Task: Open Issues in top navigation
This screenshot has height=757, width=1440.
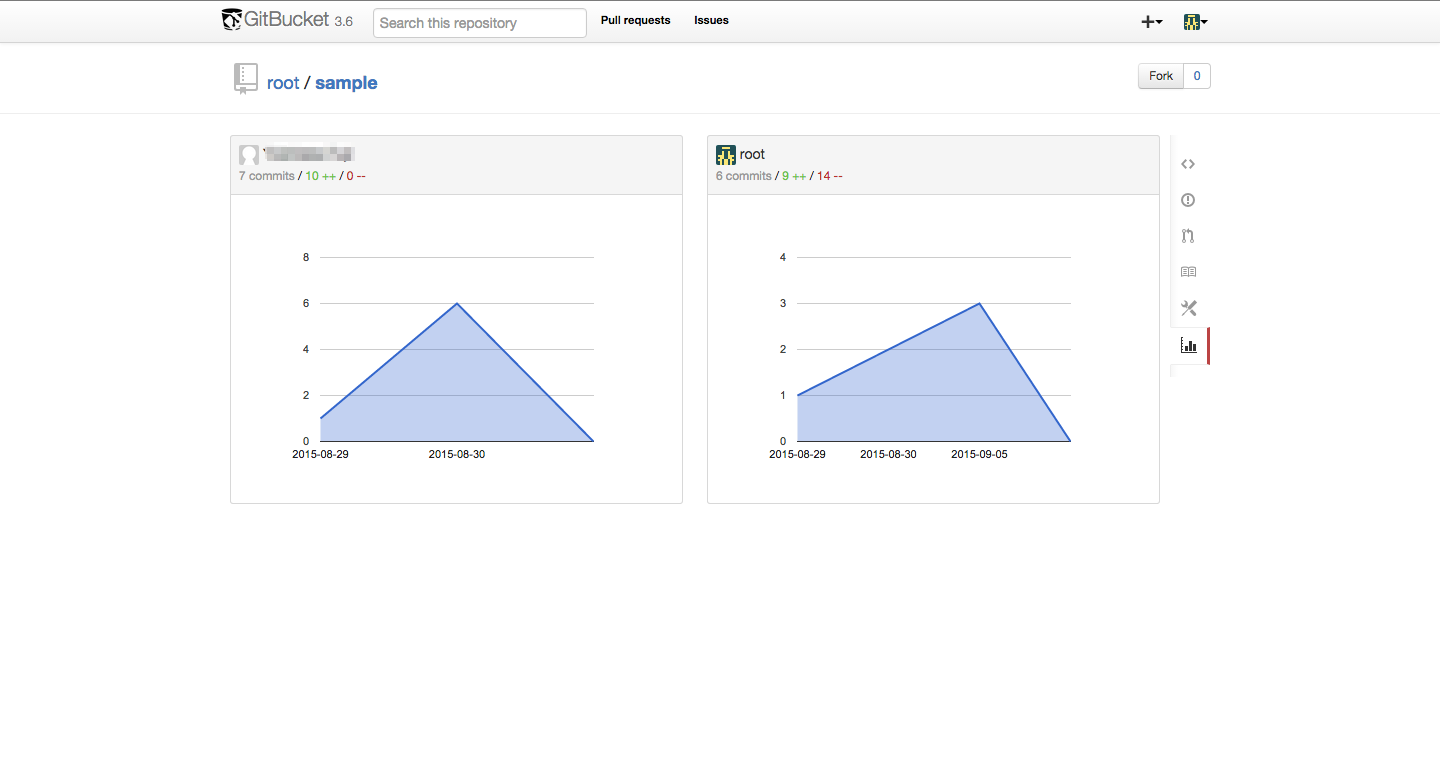Action: click(711, 20)
